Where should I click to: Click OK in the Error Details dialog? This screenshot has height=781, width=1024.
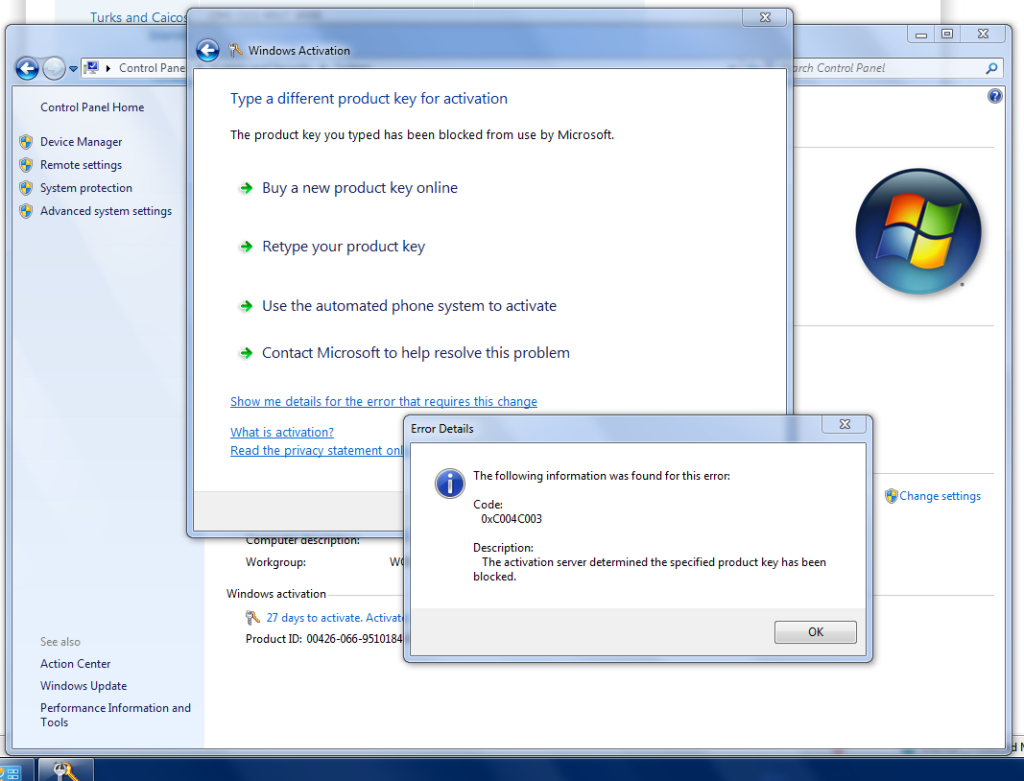(815, 632)
